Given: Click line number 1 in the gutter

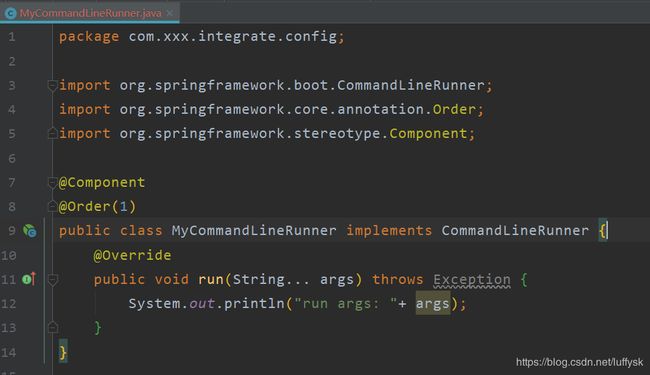Looking at the screenshot, I should click(12, 37).
